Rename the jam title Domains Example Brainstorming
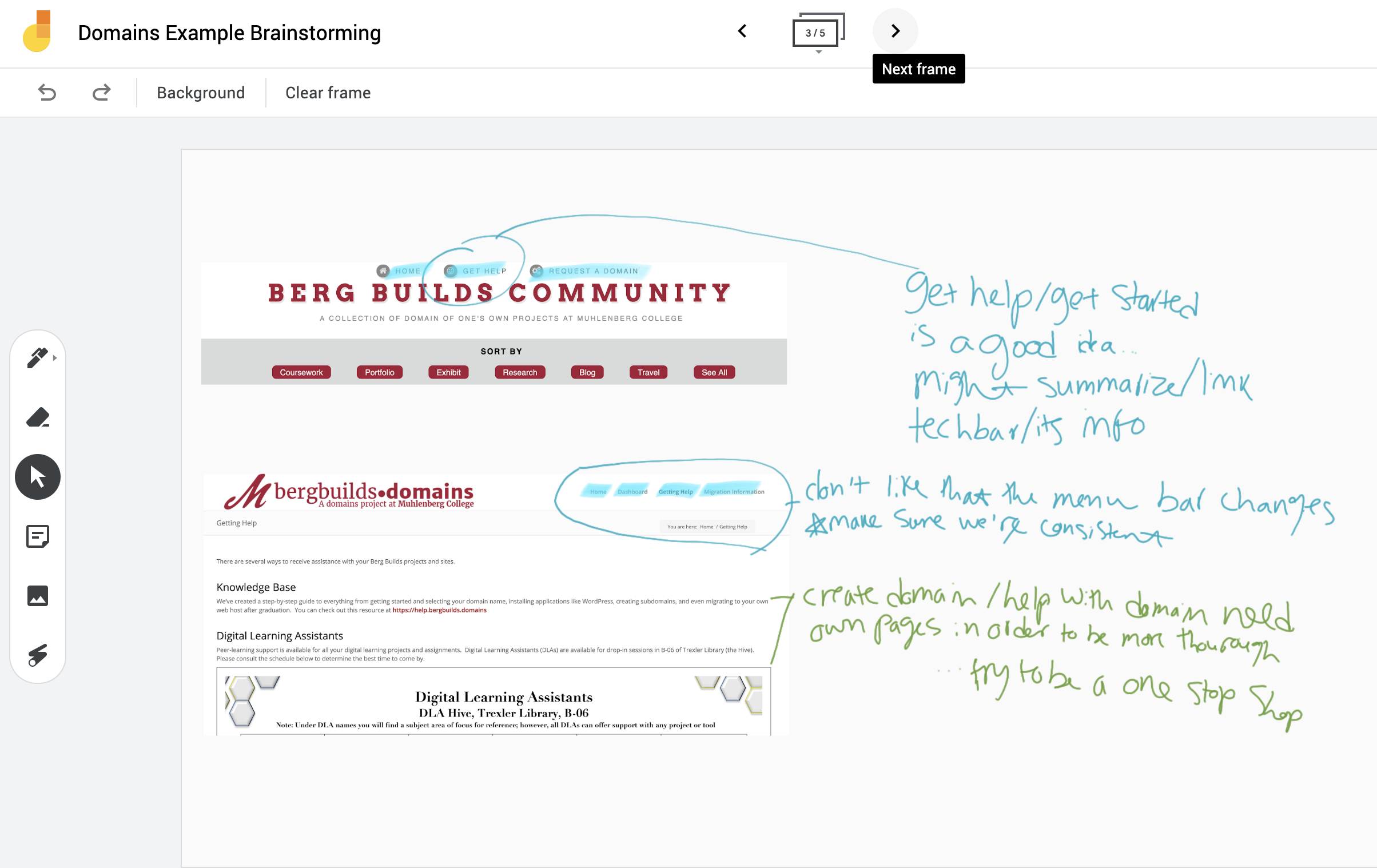This screenshot has height=868, width=1377. coord(229,33)
